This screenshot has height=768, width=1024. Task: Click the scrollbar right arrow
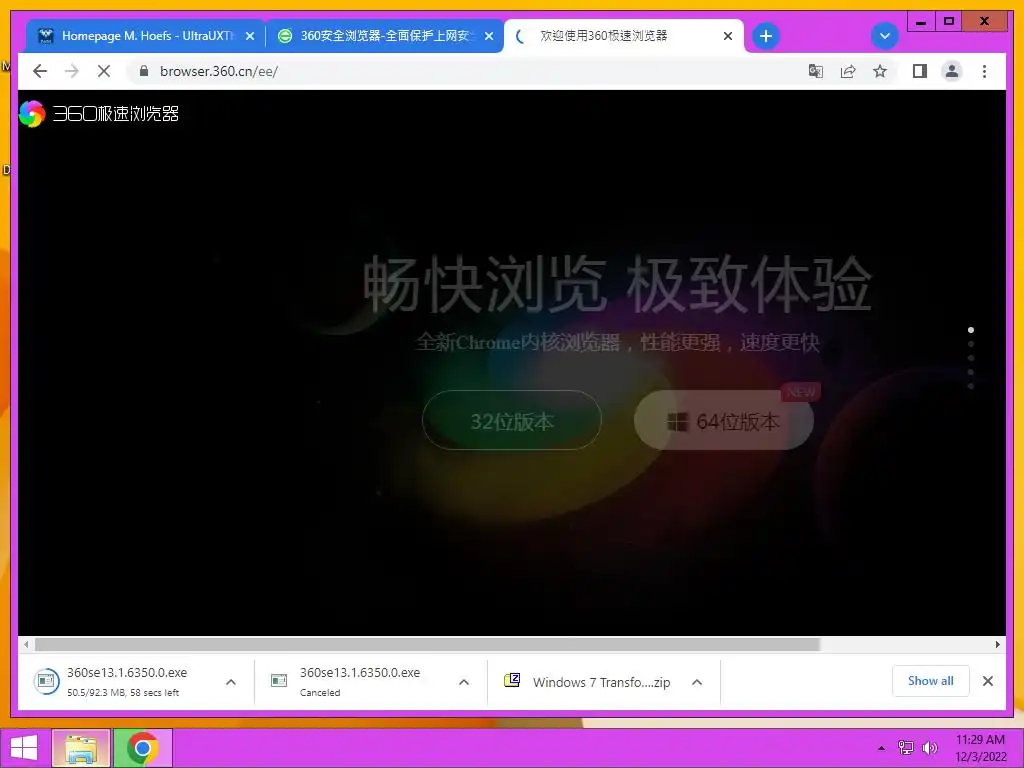[x=997, y=645]
